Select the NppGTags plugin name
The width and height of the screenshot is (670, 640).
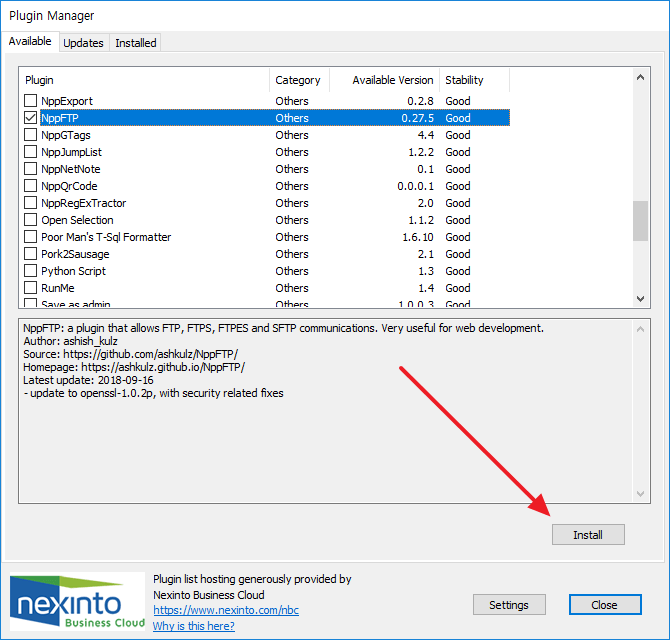point(66,135)
